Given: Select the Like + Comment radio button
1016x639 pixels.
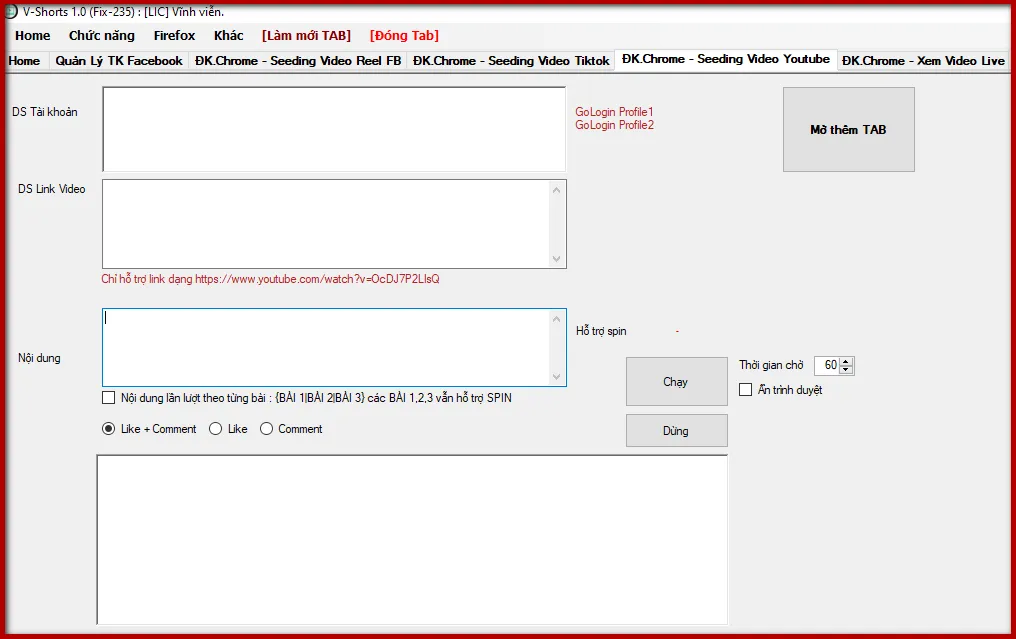Looking at the screenshot, I should click(109, 429).
